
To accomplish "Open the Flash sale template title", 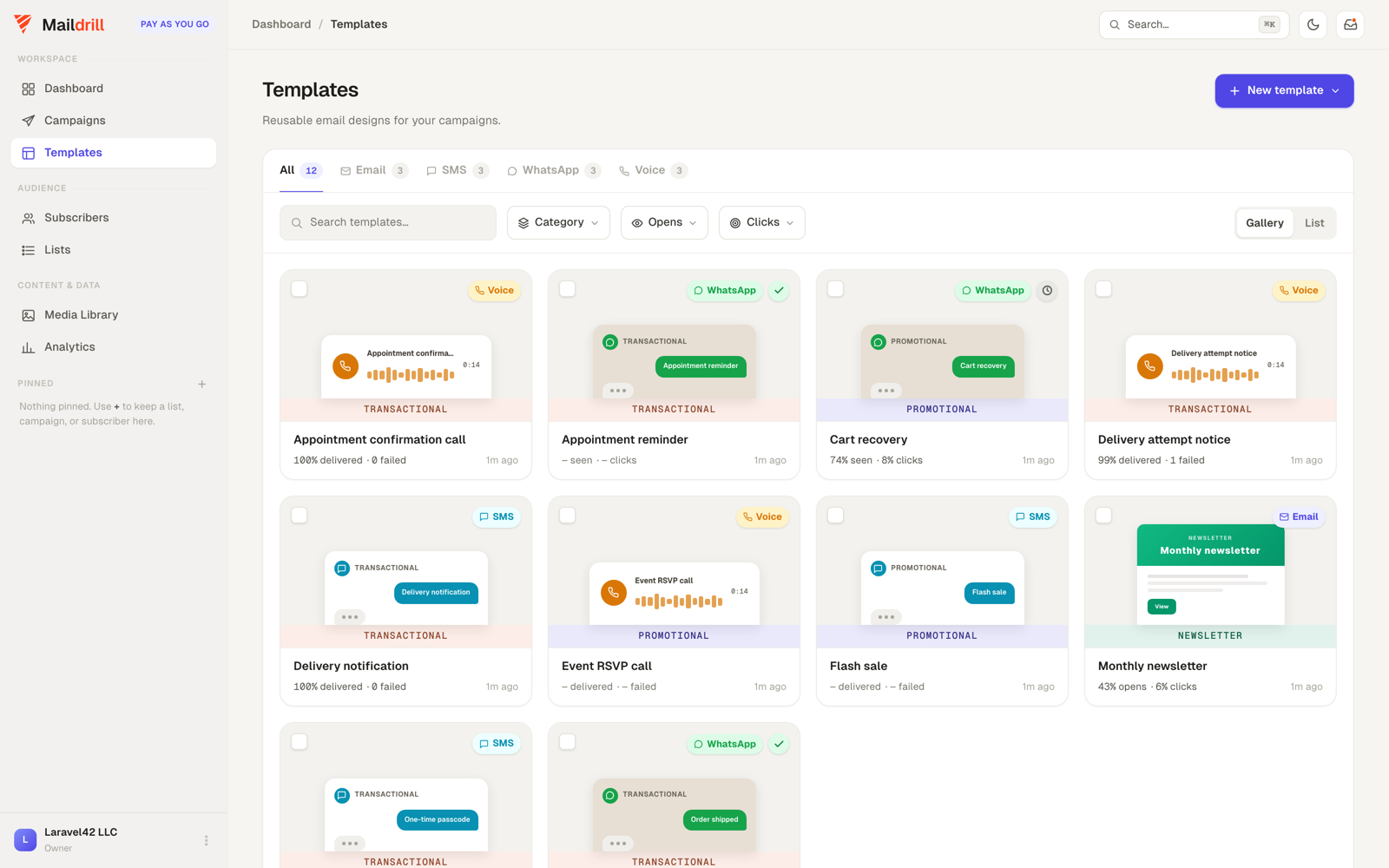I will (858, 667).
